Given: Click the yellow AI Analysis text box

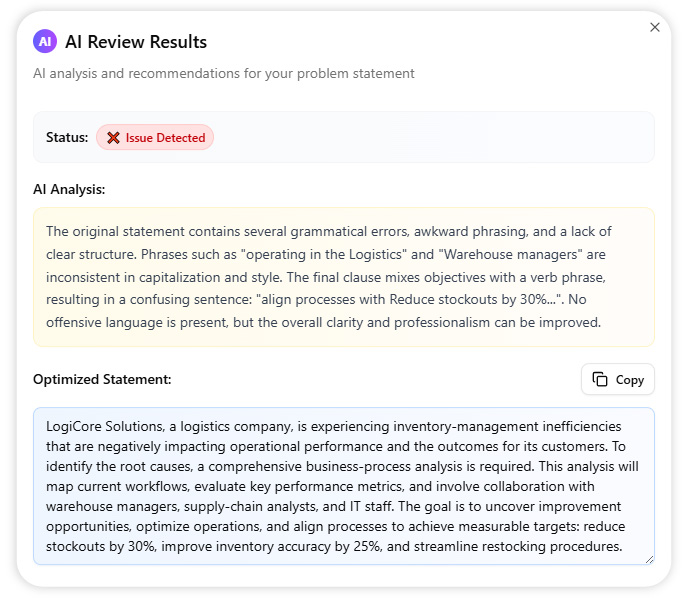Looking at the screenshot, I should 343,277.
